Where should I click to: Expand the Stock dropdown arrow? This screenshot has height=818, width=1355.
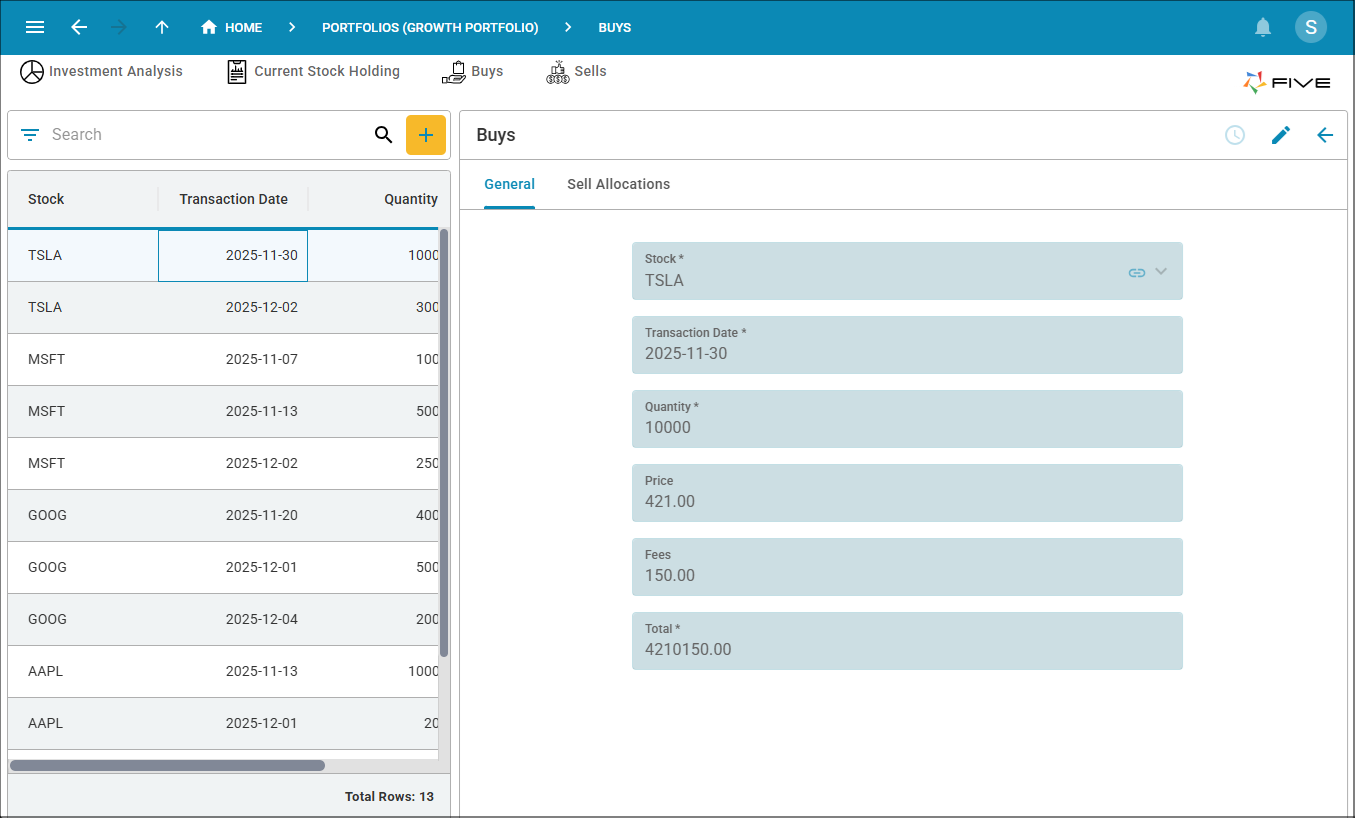tap(1161, 271)
